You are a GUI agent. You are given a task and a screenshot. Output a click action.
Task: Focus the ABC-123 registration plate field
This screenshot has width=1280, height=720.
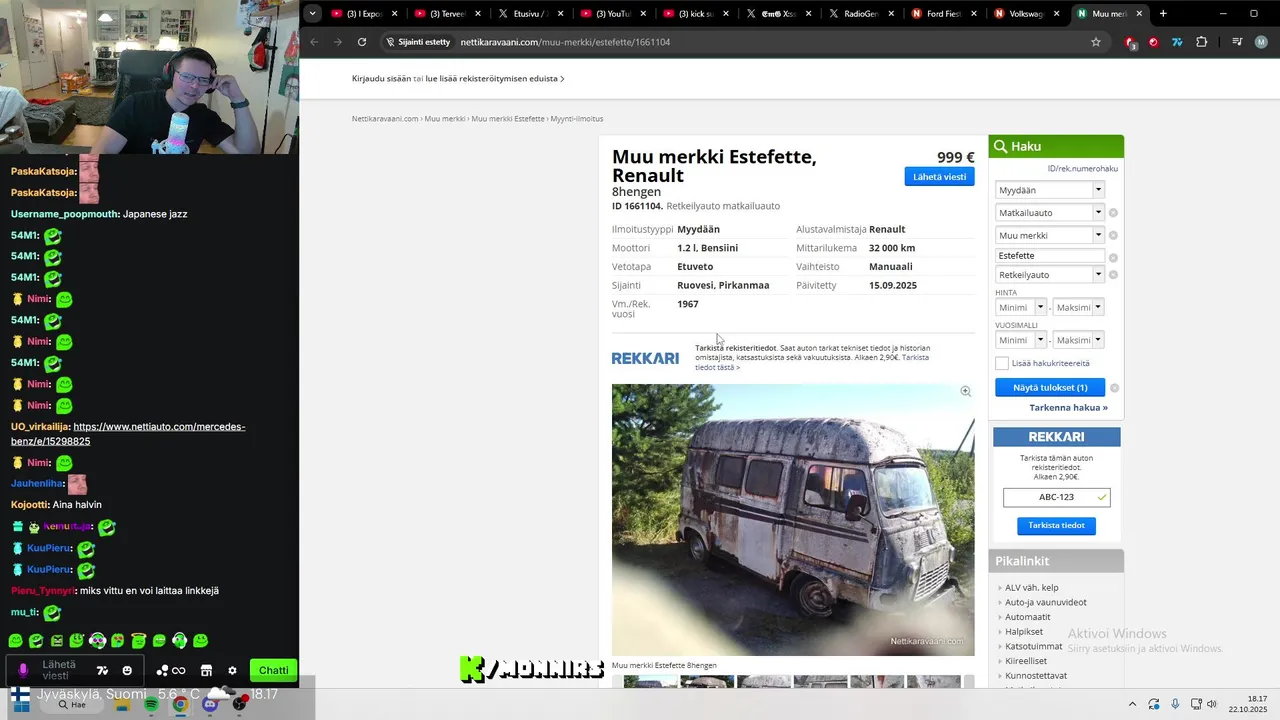click(x=1056, y=497)
